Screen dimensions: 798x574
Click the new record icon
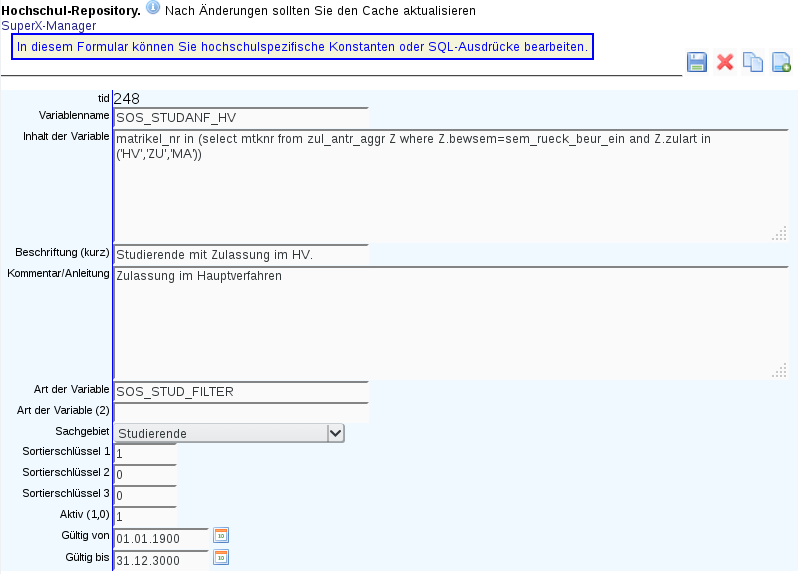[x=781, y=62]
